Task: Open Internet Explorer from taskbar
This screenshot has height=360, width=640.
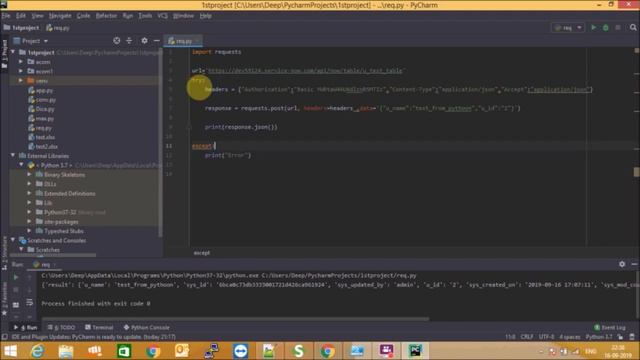Action: tap(37, 351)
